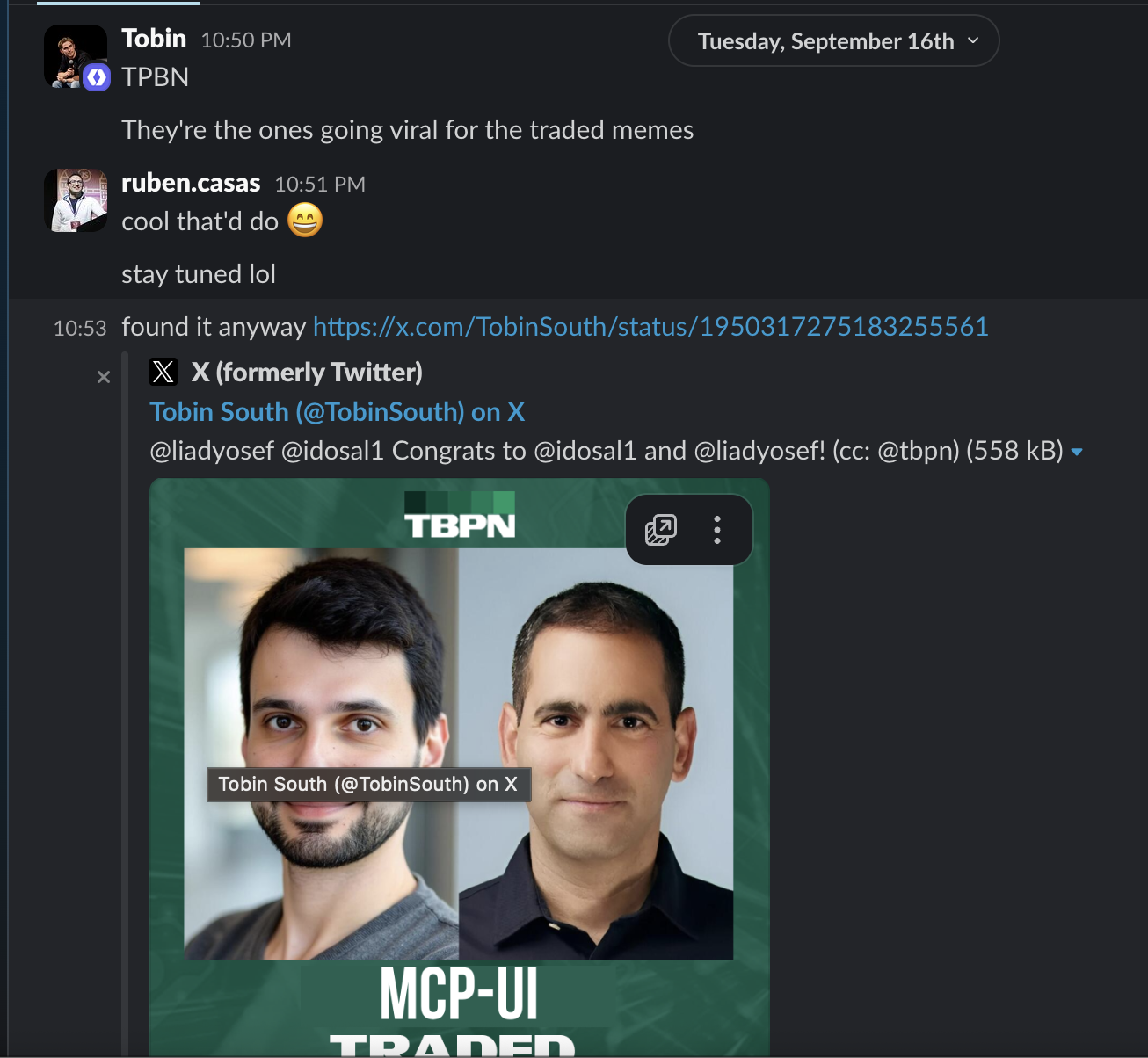1148x1058 pixels.
Task: Click the 10:53 timestamp beside 'found it anyway'
Action: tap(80, 327)
